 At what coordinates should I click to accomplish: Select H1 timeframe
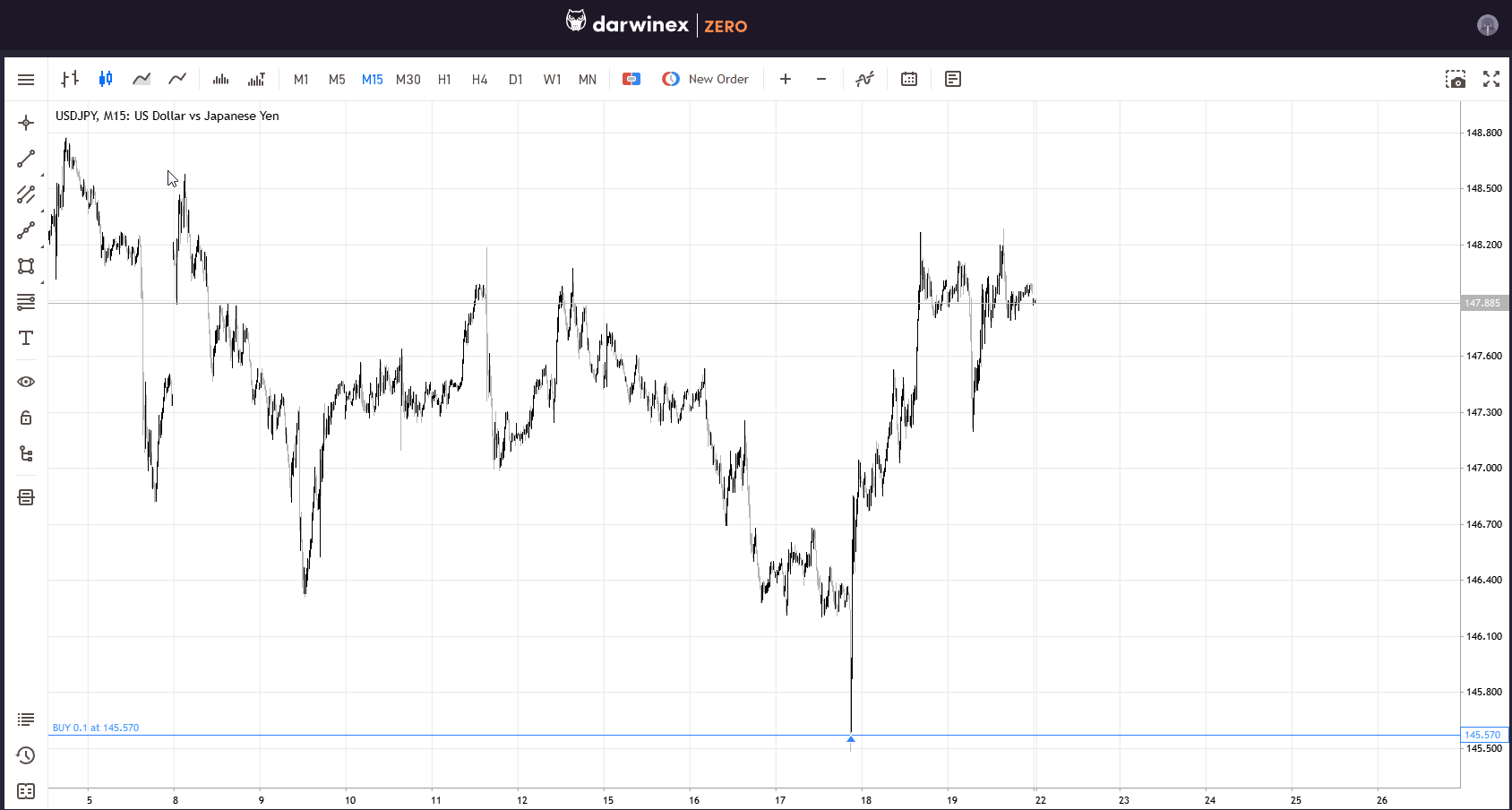tap(444, 79)
